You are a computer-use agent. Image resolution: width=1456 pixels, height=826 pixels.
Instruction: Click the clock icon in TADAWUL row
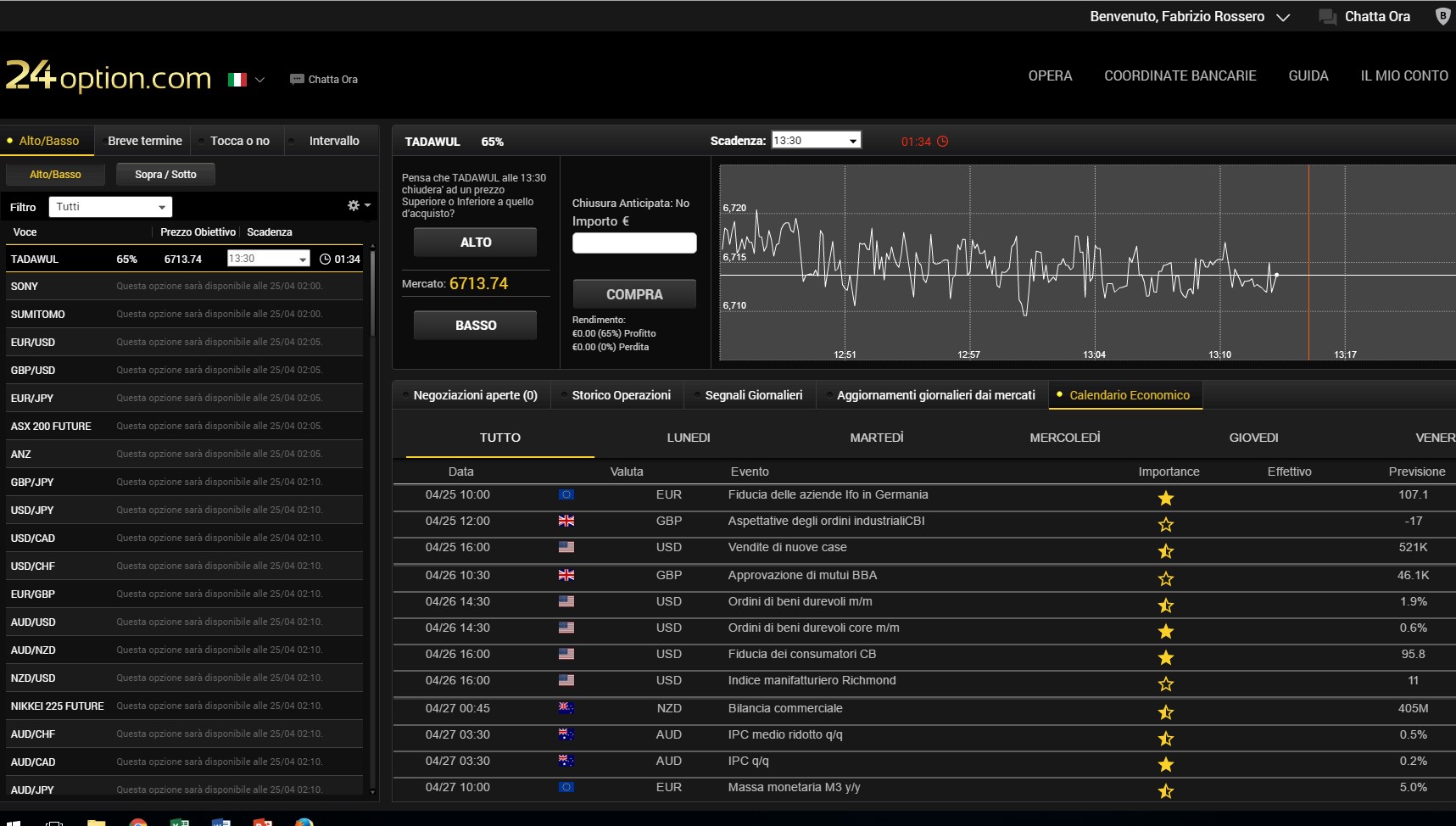pyautogui.click(x=325, y=259)
